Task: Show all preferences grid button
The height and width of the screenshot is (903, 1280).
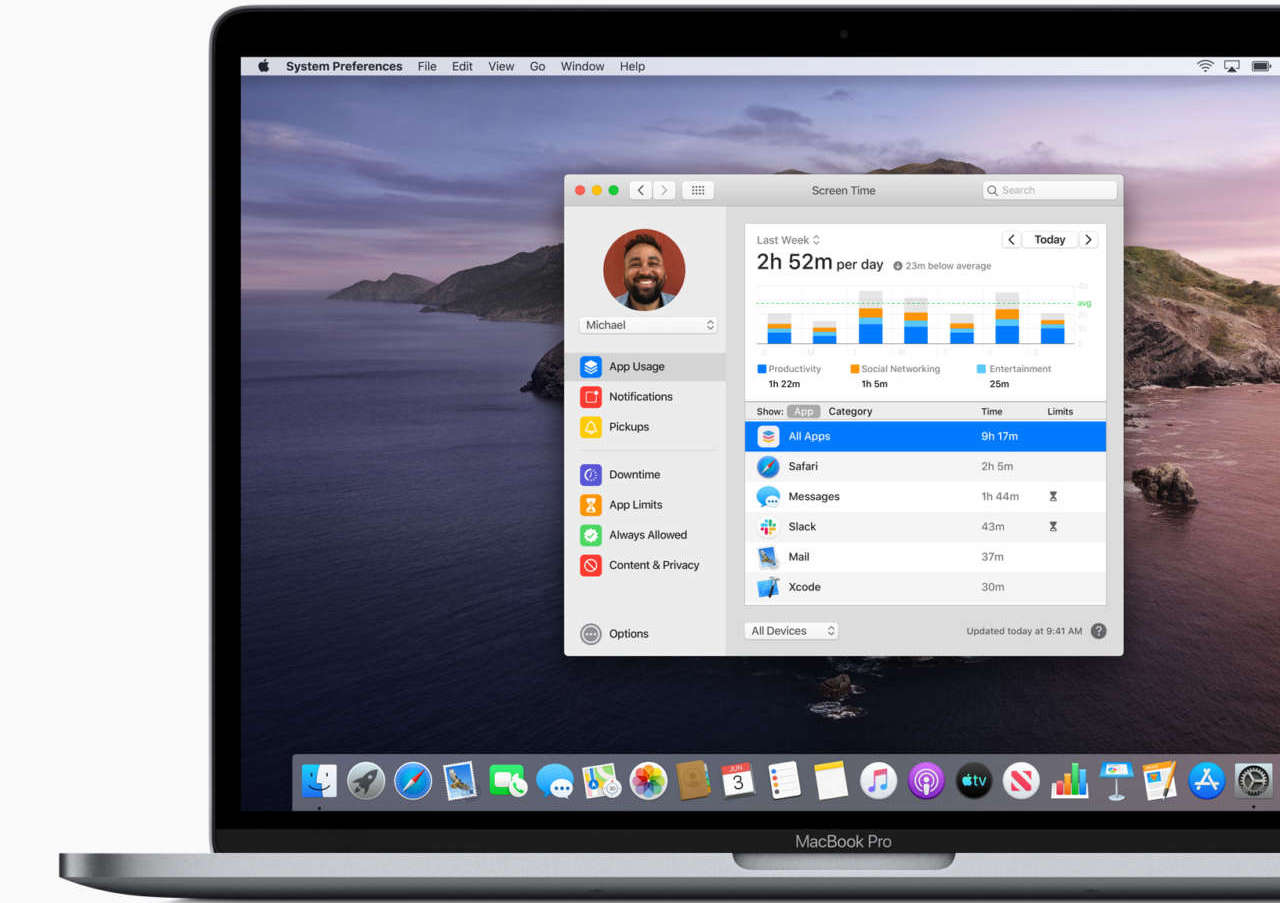Action: [x=698, y=190]
